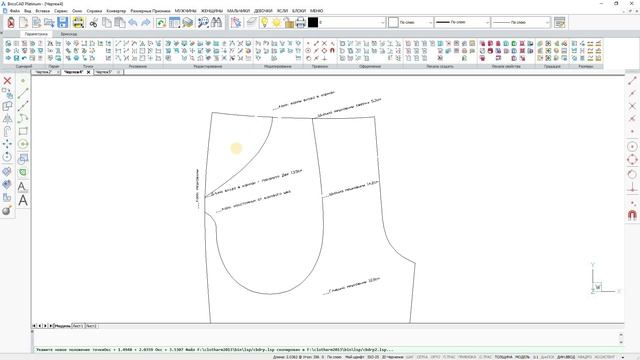The image size is (640, 360).
Task: Click the command line scroll down arrow
Action: click(621, 342)
